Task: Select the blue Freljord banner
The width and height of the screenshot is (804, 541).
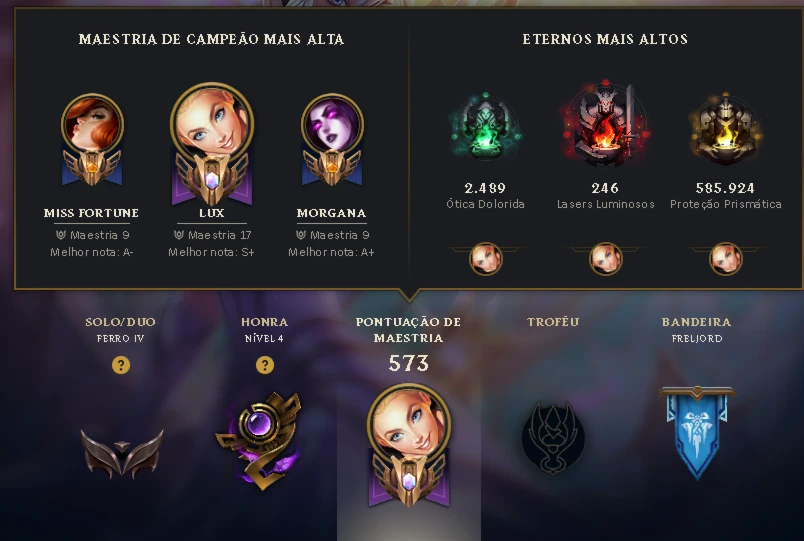Action: [x=697, y=432]
